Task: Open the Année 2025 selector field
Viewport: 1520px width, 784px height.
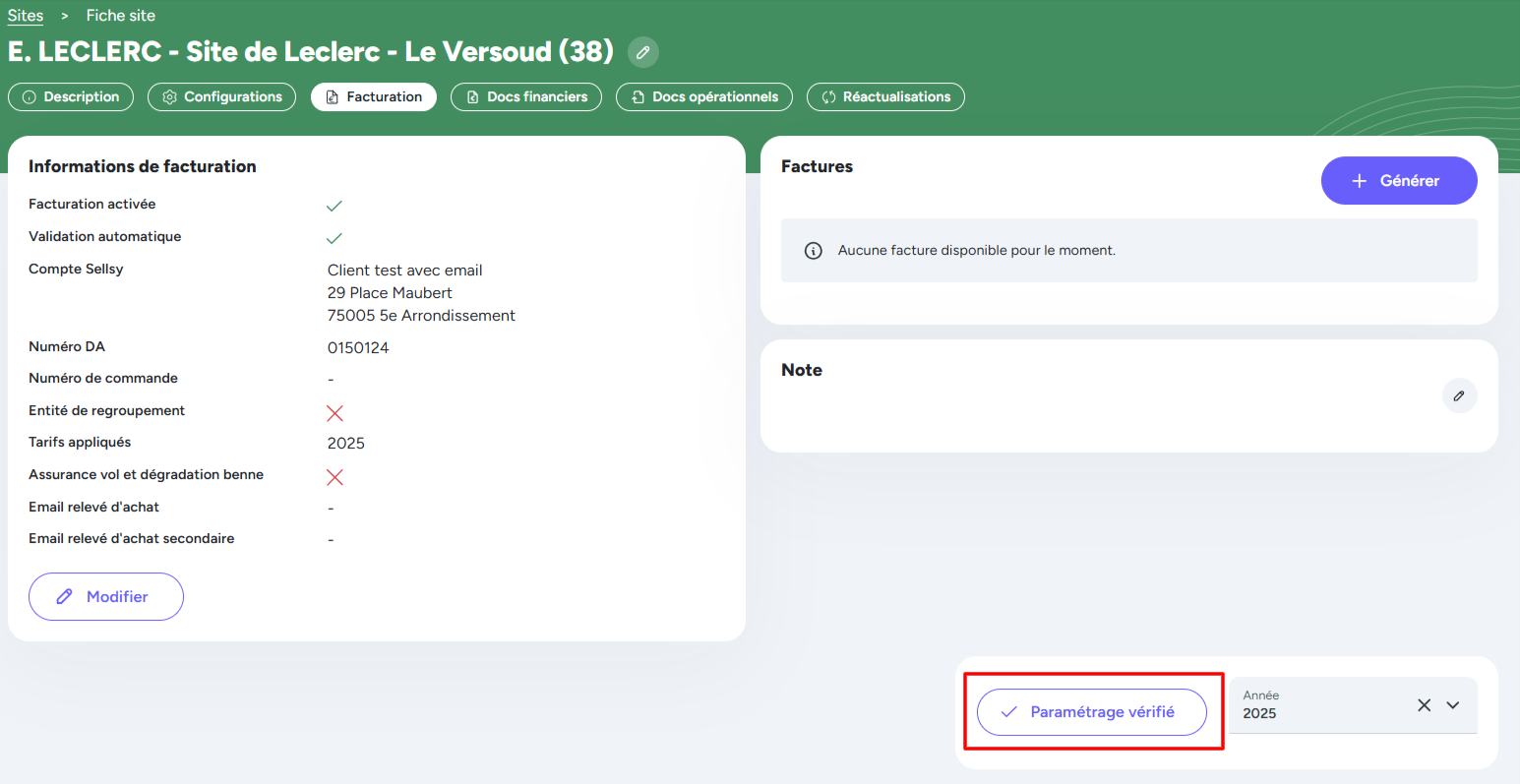Action: (1318, 706)
